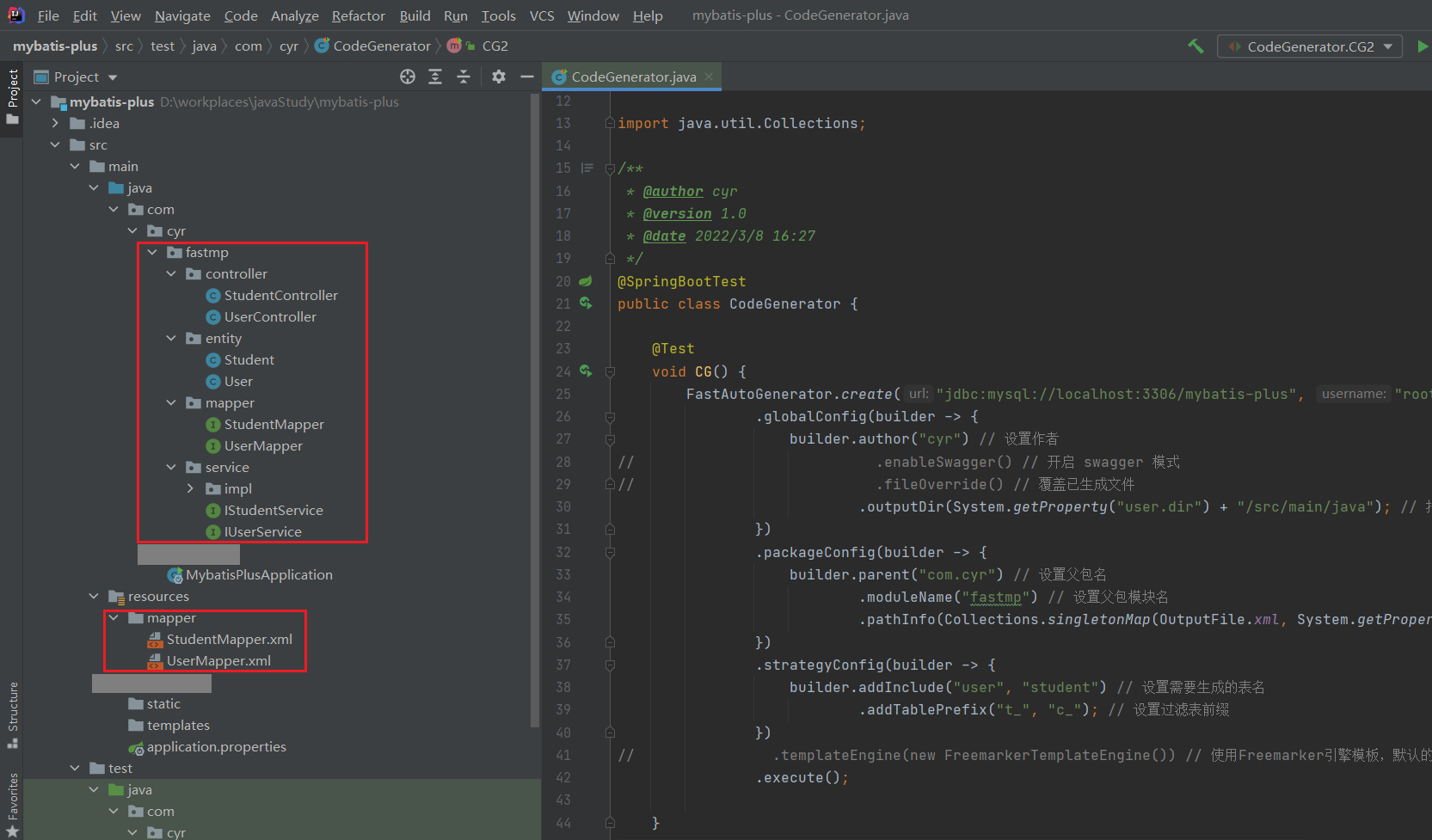Select UserMapper.xml file
The width and height of the screenshot is (1432, 840).
[218, 660]
